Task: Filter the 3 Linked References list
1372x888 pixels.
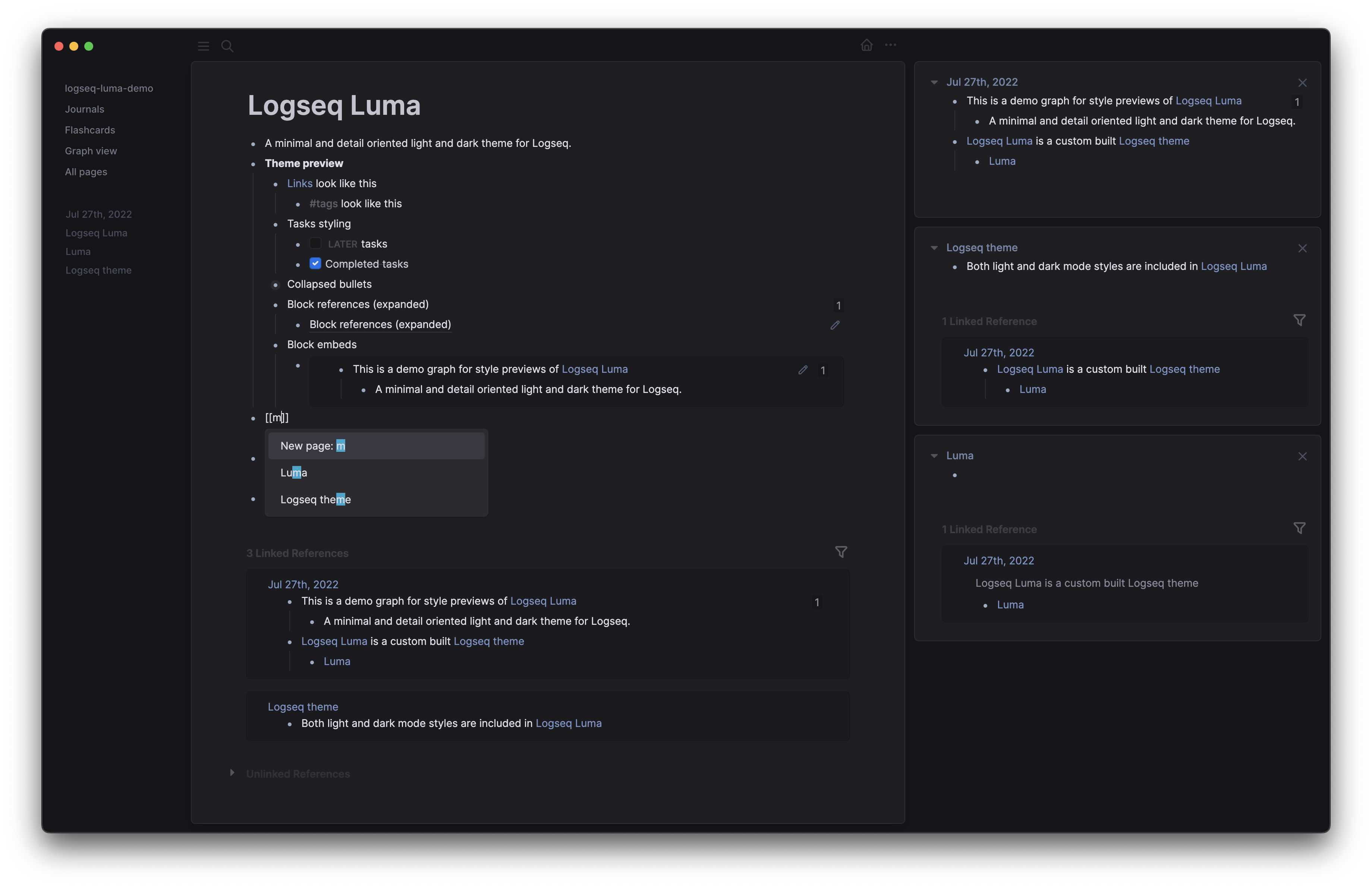Action: (x=841, y=552)
